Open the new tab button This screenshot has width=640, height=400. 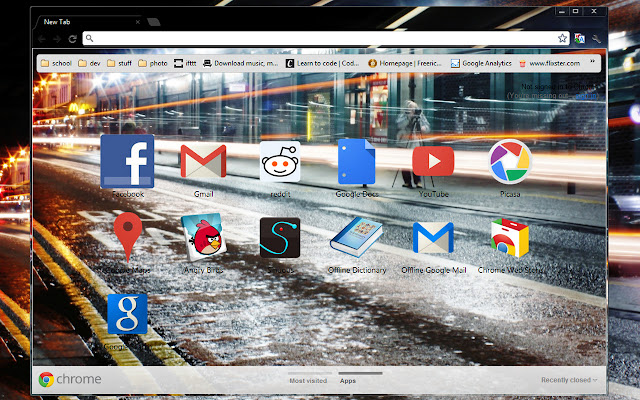pos(153,22)
